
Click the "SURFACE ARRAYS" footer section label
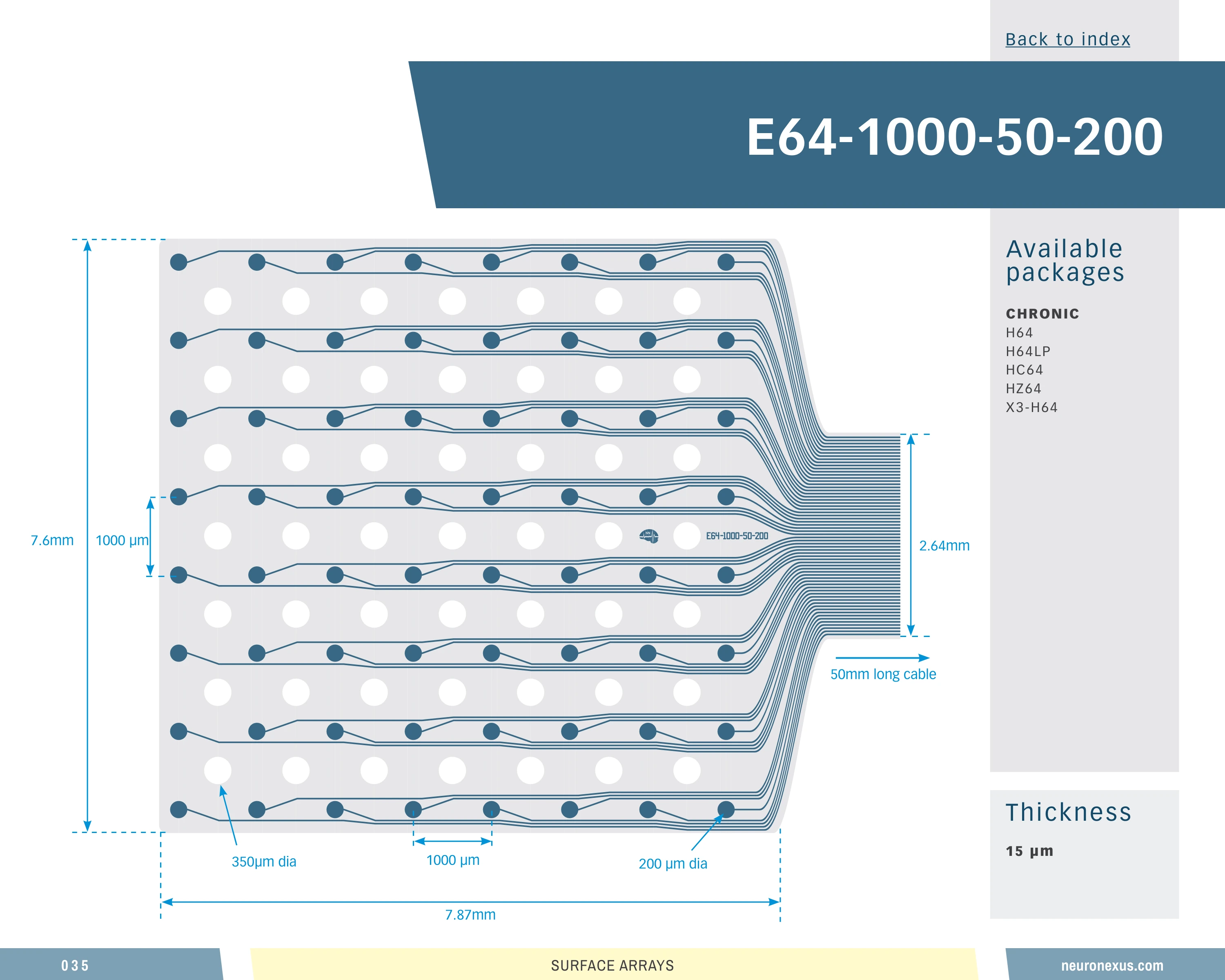[612, 965]
